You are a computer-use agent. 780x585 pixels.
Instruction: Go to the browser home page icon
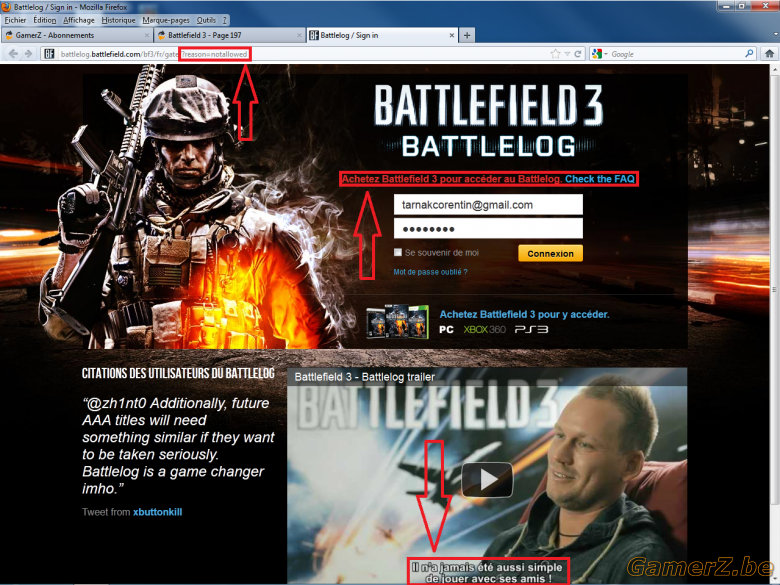769,54
